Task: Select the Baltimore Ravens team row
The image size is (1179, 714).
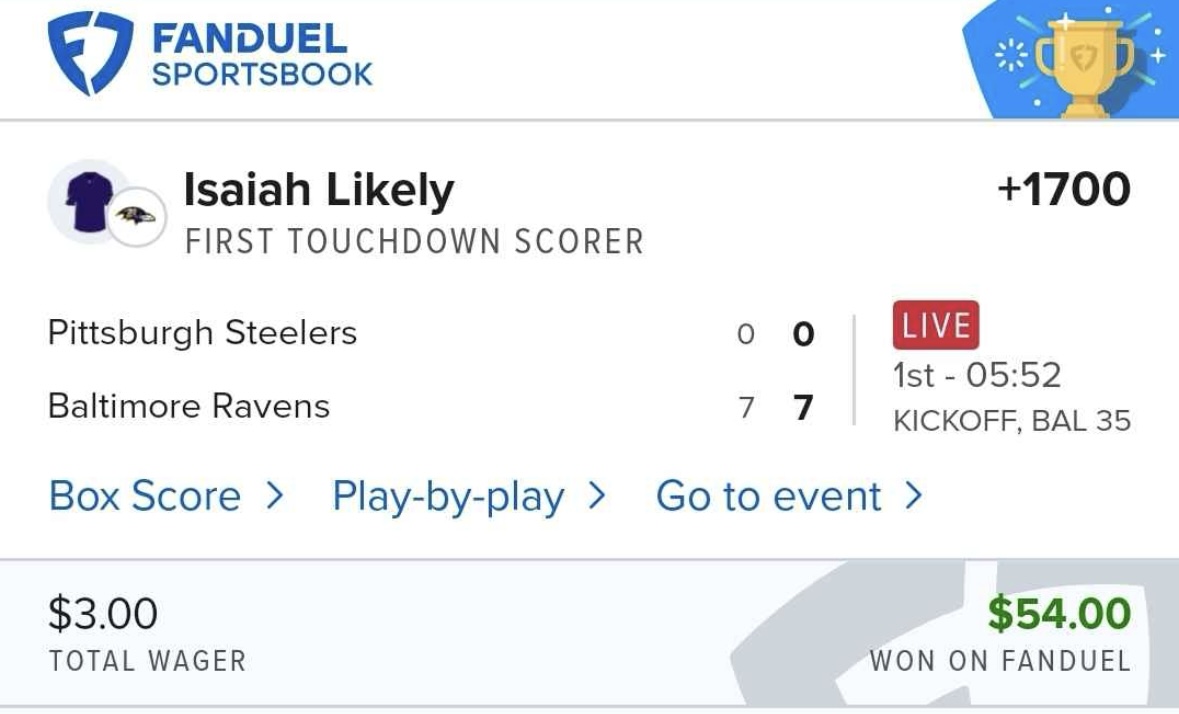Action: click(189, 406)
